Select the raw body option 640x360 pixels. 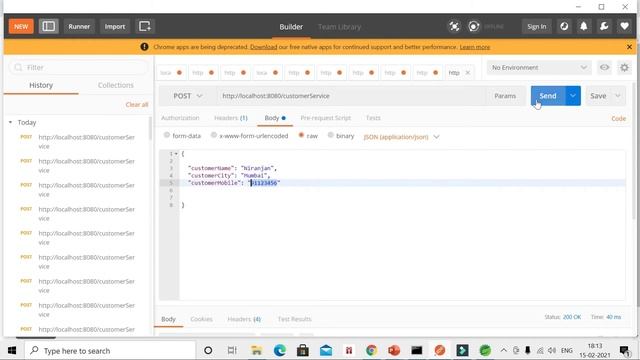301,135
